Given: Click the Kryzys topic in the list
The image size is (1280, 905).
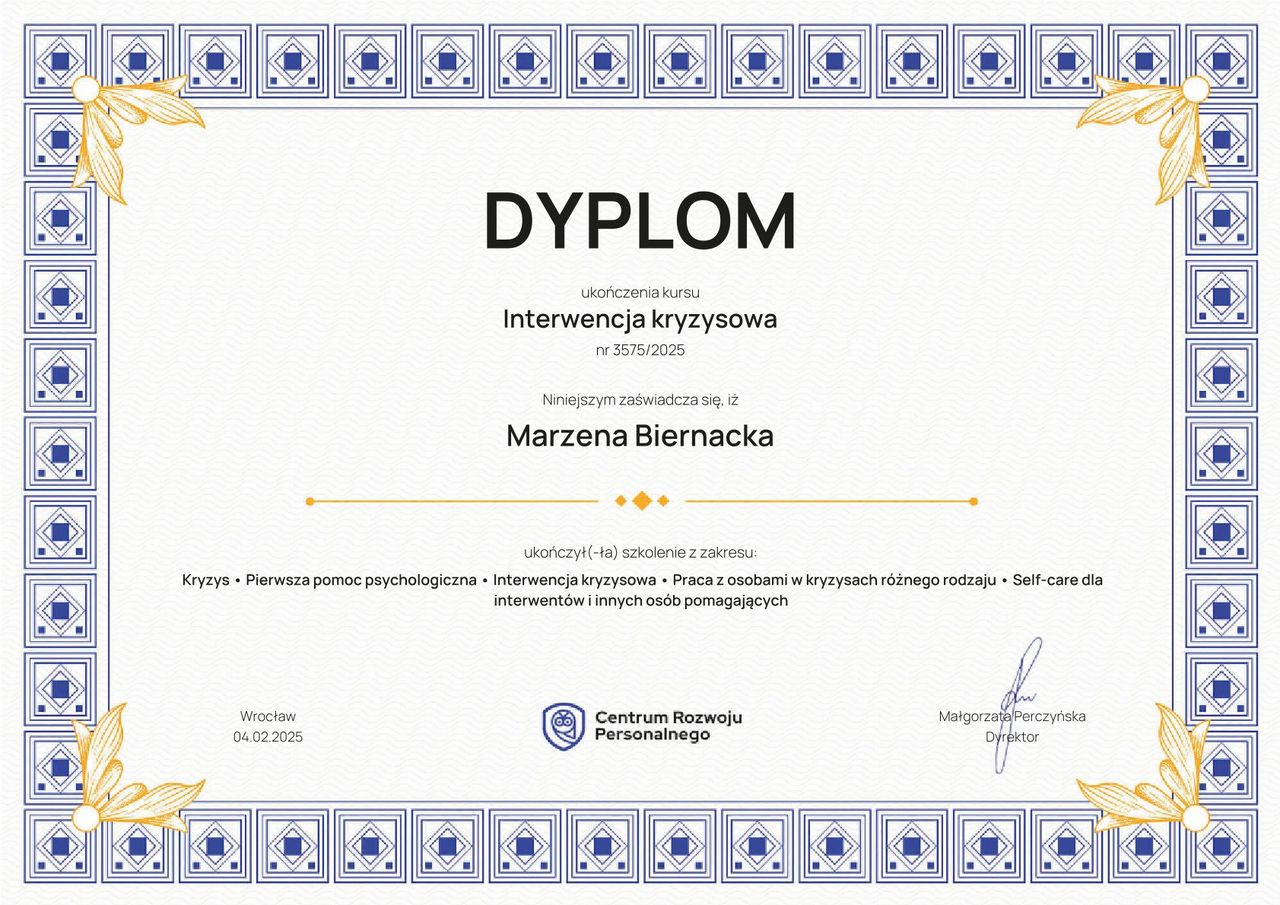Looking at the screenshot, I should coord(206,580).
